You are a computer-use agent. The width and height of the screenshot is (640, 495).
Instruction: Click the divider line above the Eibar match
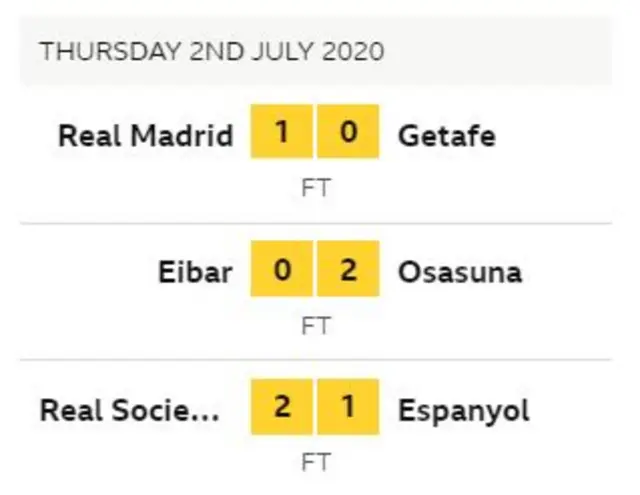[315, 223]
